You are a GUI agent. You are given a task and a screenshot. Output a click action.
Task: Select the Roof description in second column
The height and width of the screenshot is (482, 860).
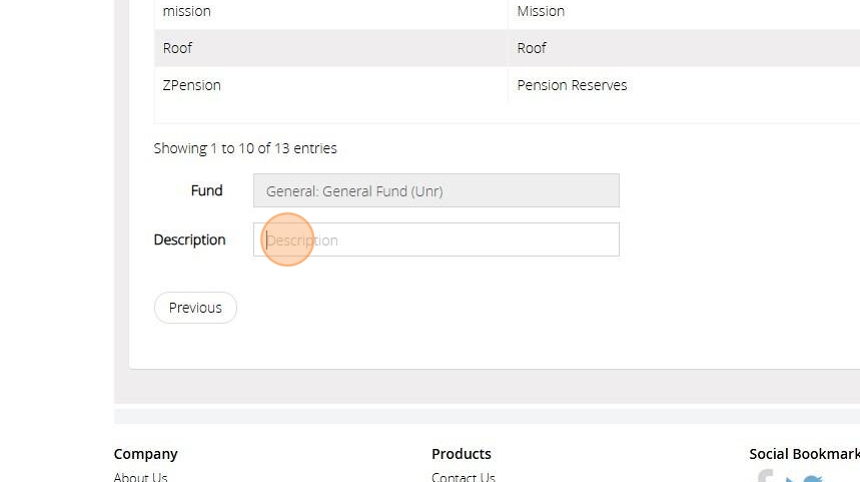532,48
